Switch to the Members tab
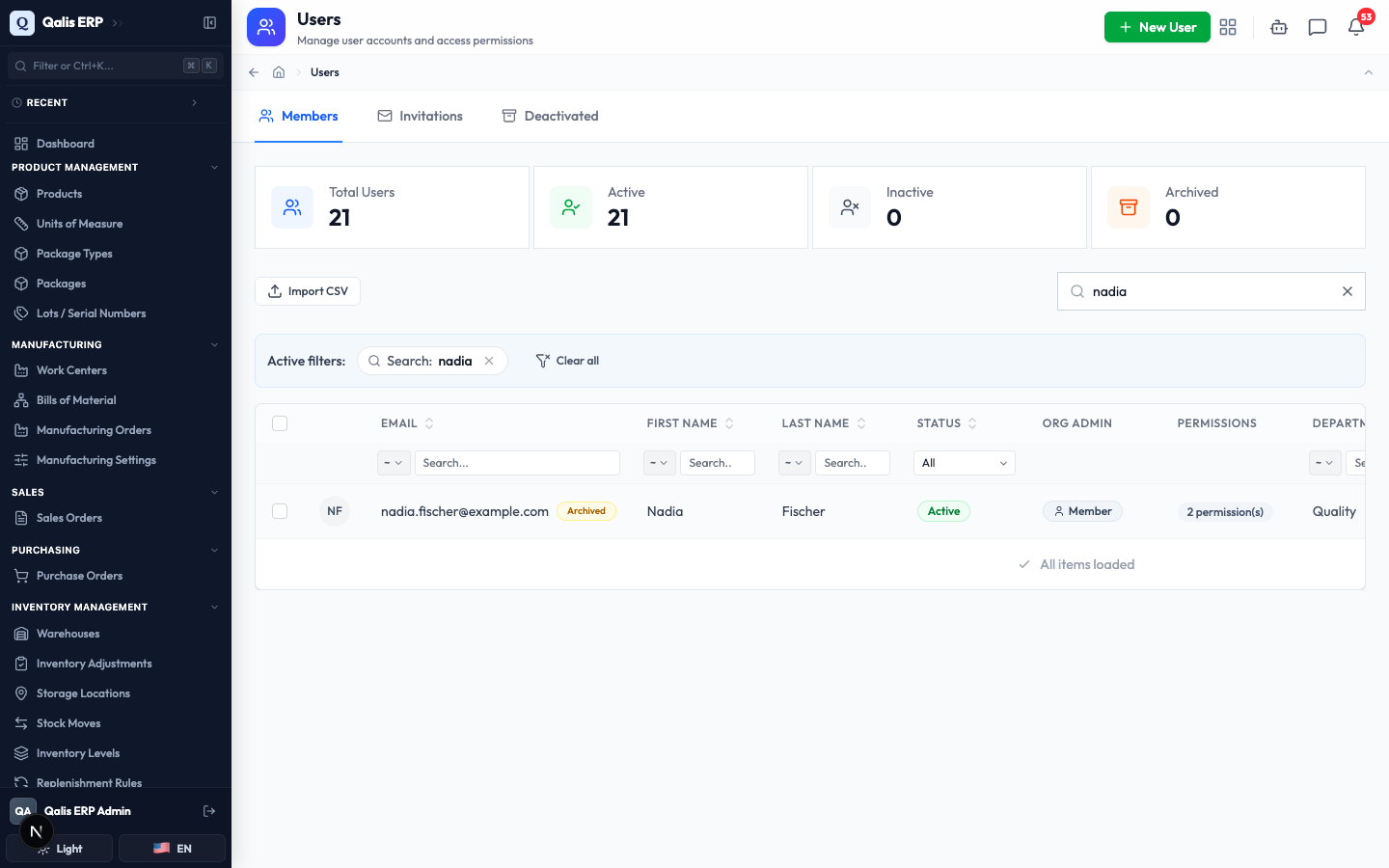 298,116
